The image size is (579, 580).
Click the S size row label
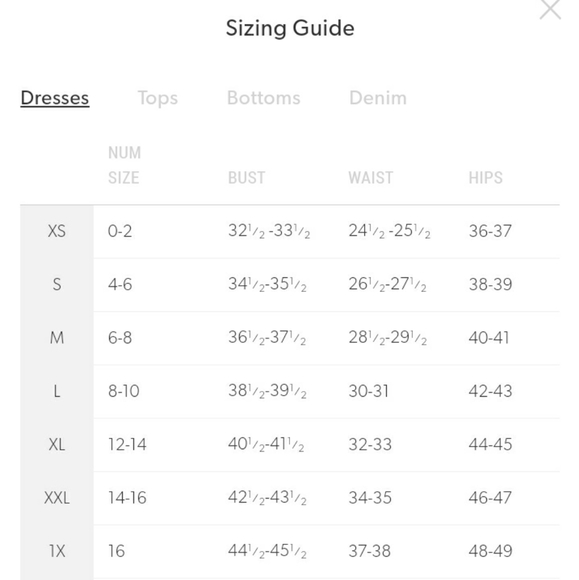[x=57, y=284]
